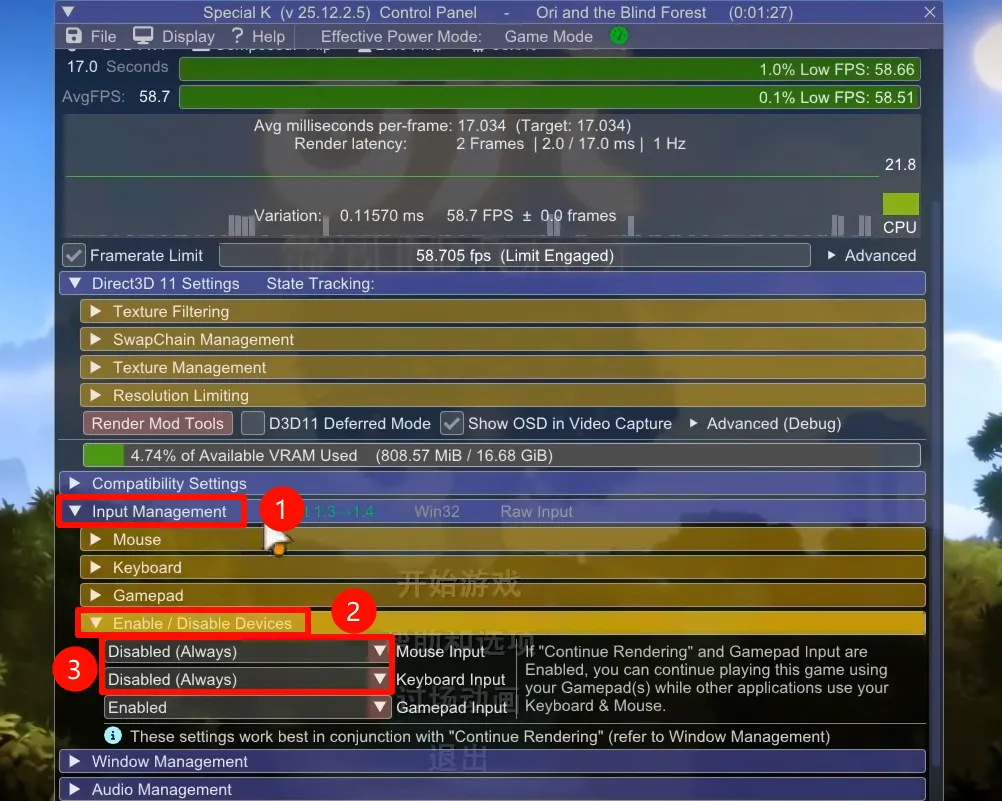Expand the Mouse input section
This screenshot has height=801, width=1002.
coord(503,540)
